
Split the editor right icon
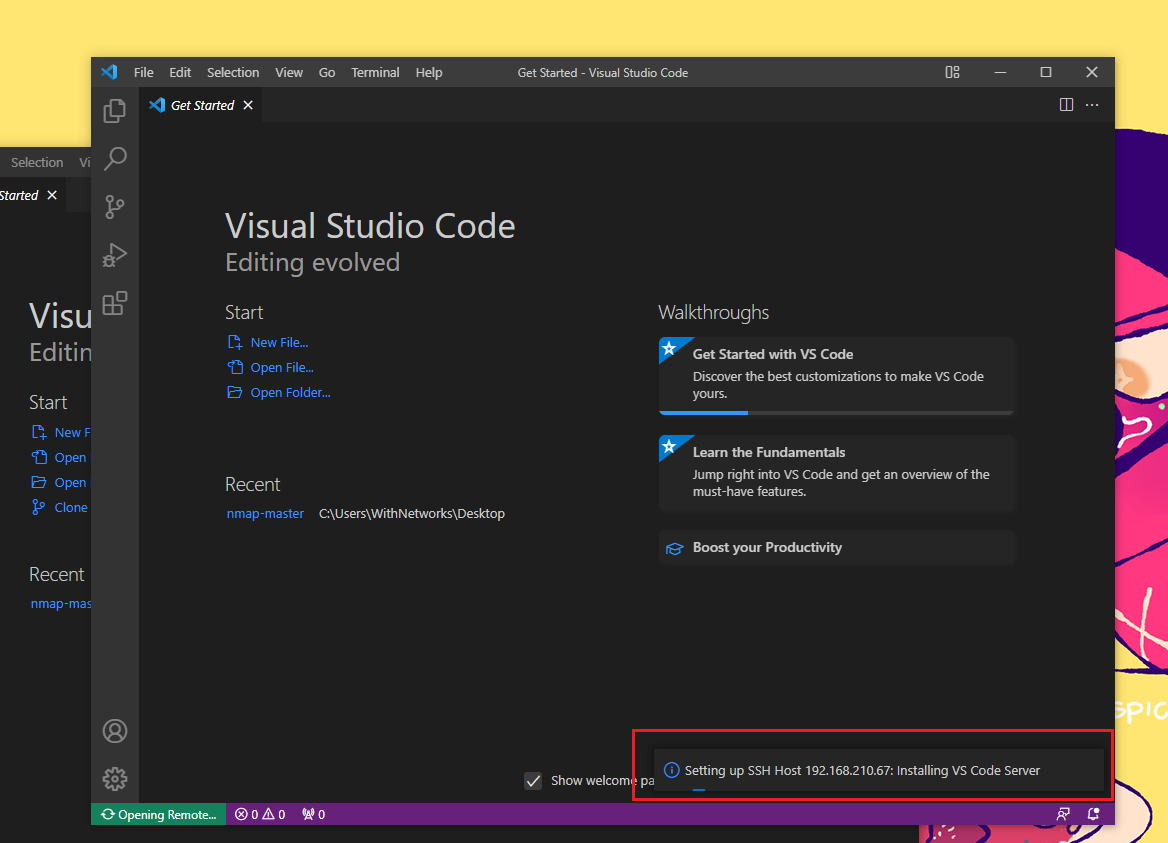tap(1066, 105)
